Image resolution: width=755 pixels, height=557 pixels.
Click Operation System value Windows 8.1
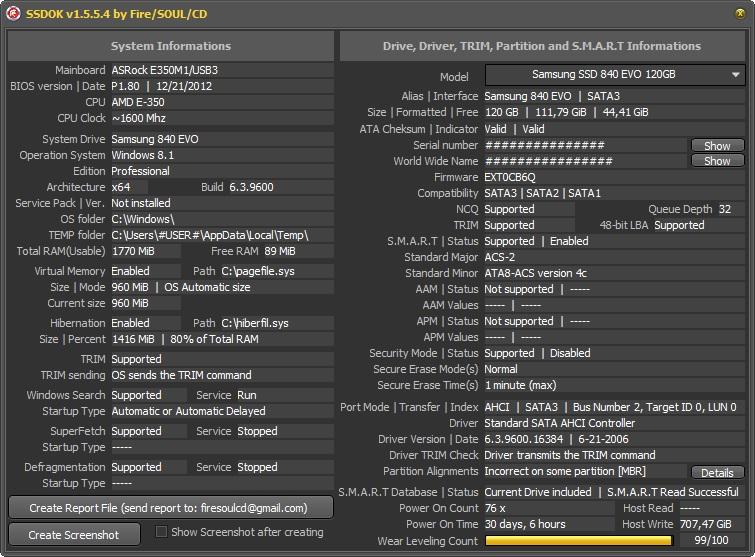coord(143,155)
